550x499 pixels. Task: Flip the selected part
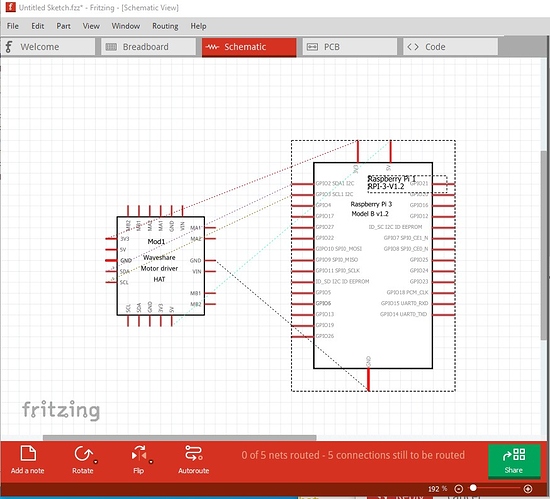coord(139,459)
